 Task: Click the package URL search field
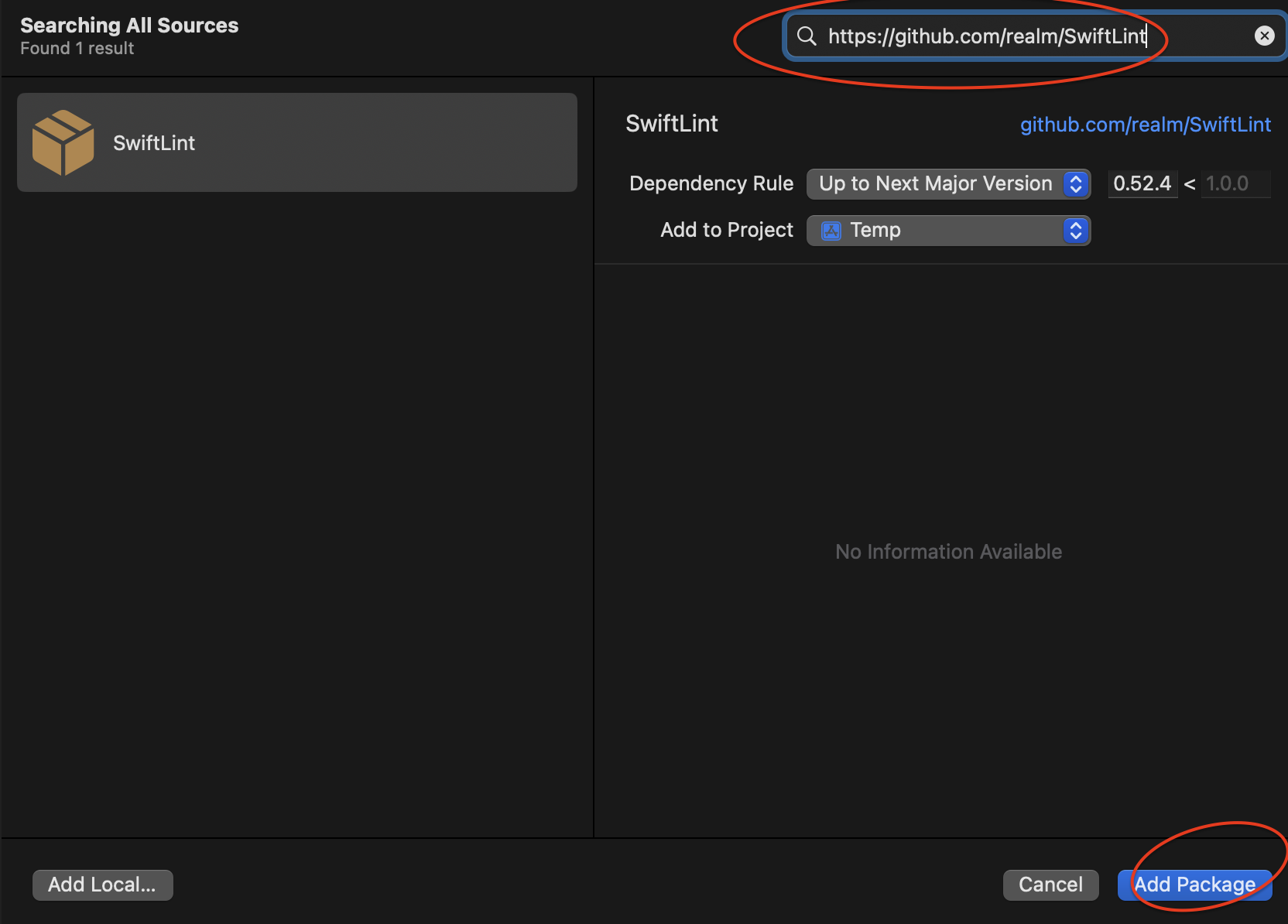[x=1033, y=36]
